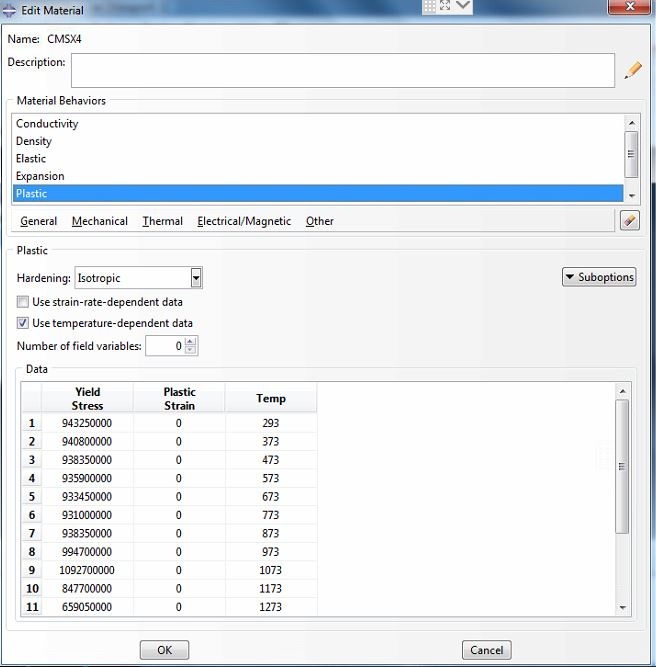Screen dimensions: 656x667
Task: Click the grid icon in top toolbar
Action: click(430, 6)
